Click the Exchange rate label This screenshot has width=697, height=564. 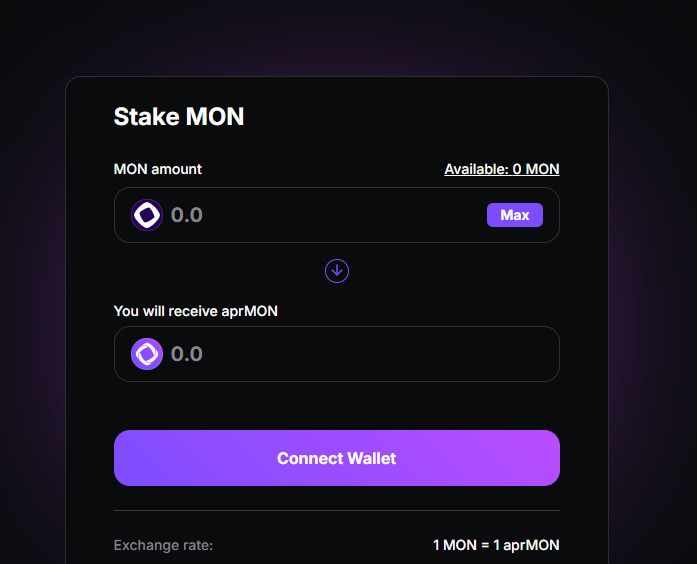coord(164,545)
